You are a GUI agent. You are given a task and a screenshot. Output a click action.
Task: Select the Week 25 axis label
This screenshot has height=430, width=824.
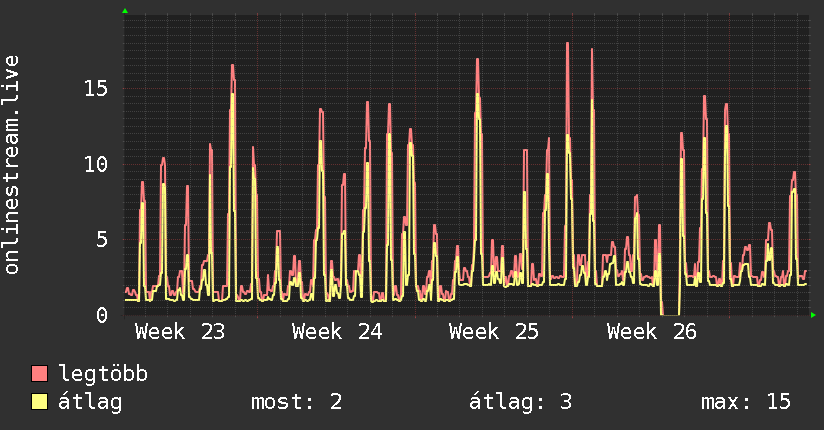[494, 332]
